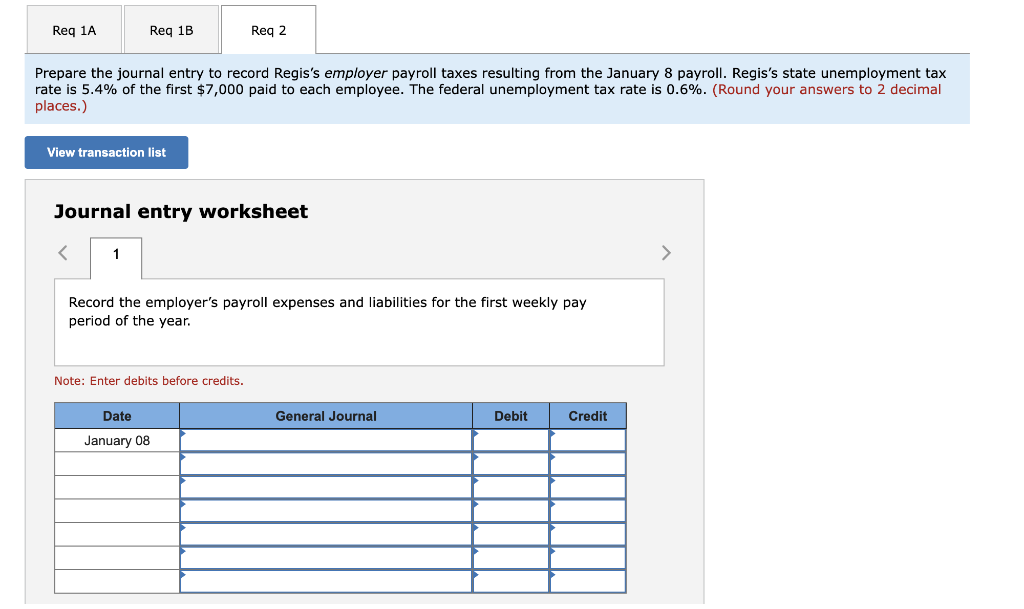Click the fourth row Credit cell
The image size is (1024, 609).
(588, 510)
